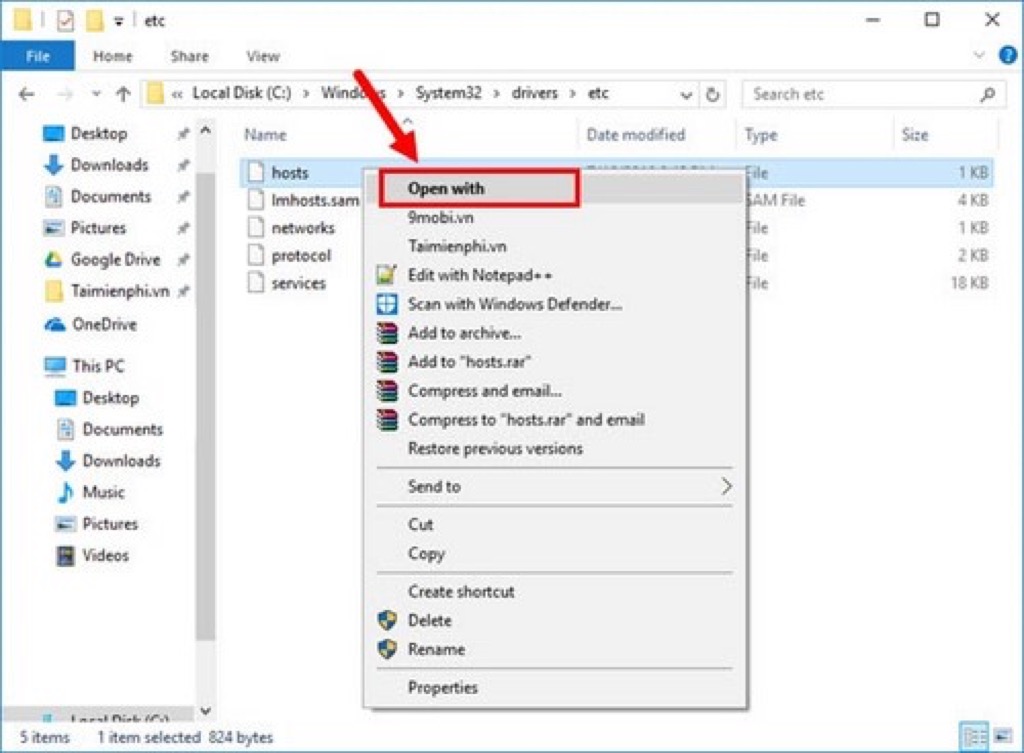The image size is (1024, 753).
Task: Refresh the etc folder view
Action: click(712, 95)
